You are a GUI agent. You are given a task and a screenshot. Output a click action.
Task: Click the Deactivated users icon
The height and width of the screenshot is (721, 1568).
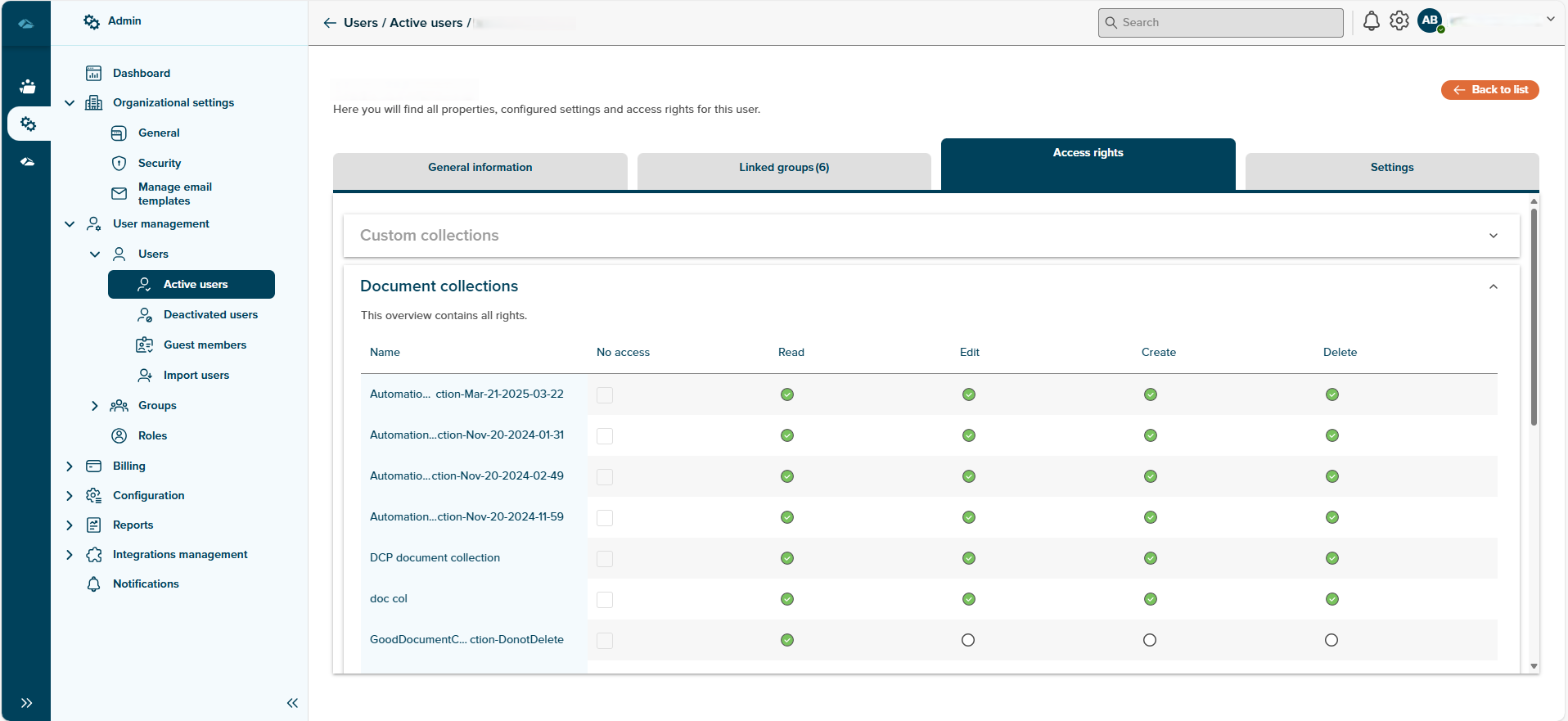(145, 314)
